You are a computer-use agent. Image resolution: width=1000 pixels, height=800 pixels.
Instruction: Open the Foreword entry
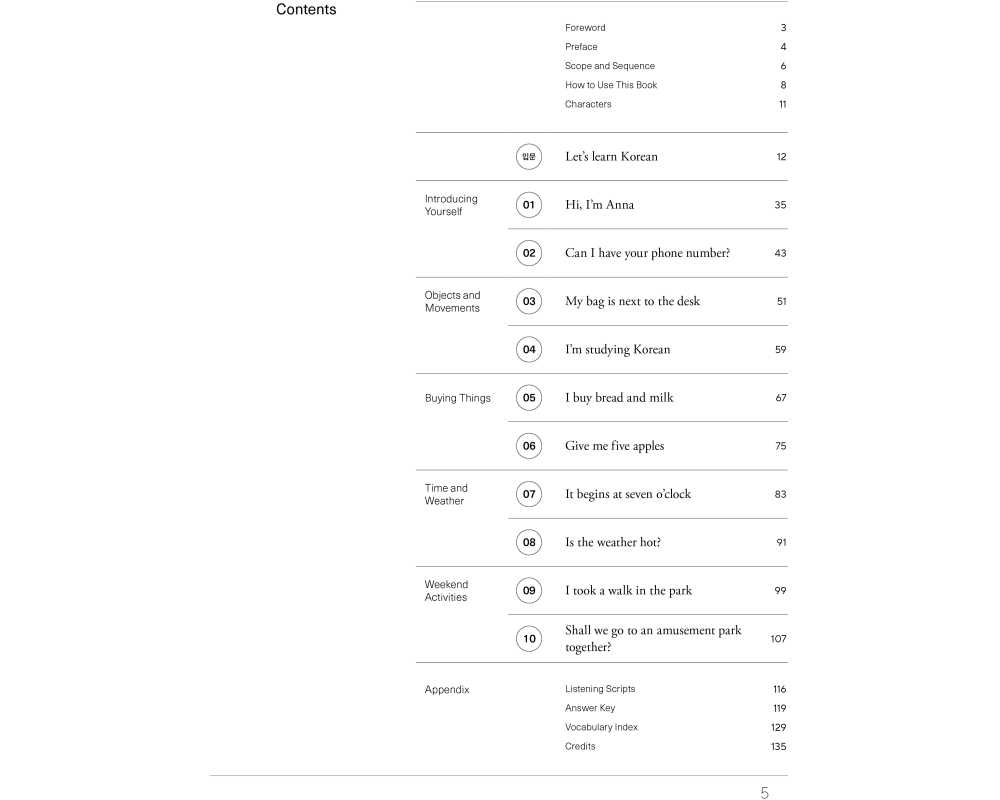(585, 28)
